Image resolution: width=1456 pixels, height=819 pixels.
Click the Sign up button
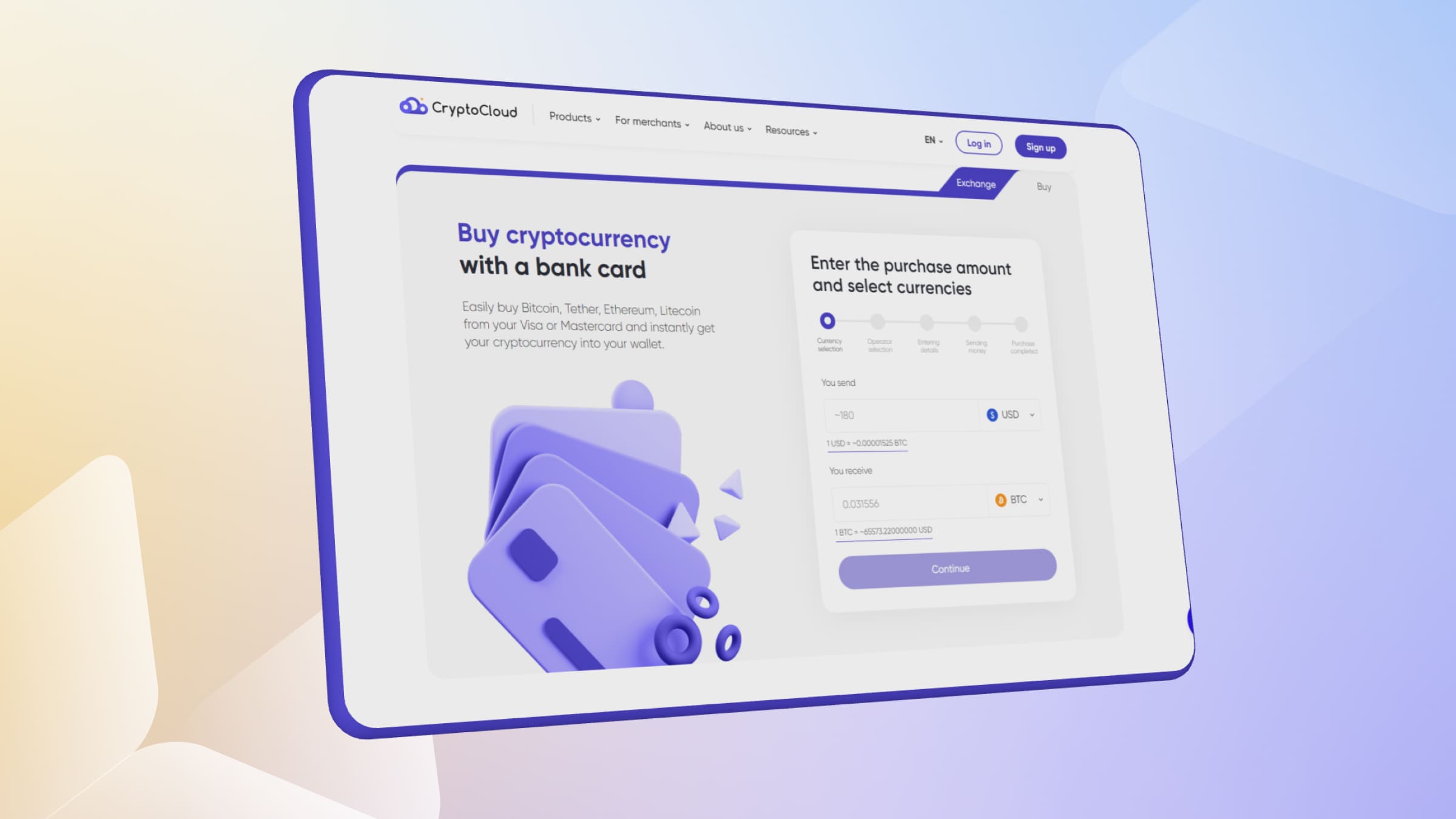(1040, 146)
